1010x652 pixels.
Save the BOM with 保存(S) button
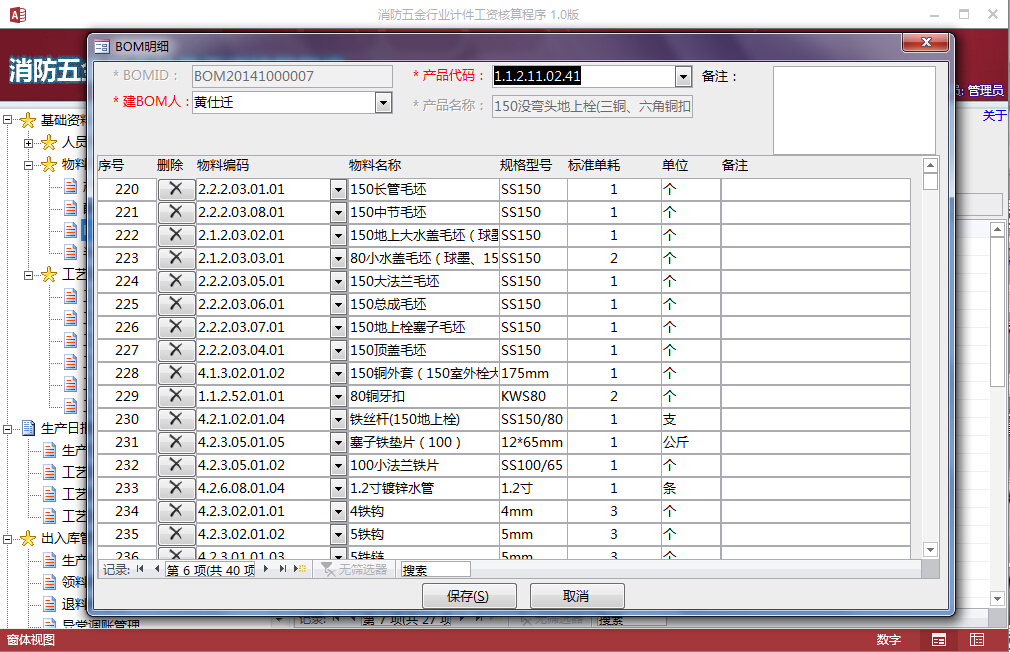(x=469, y=596)
